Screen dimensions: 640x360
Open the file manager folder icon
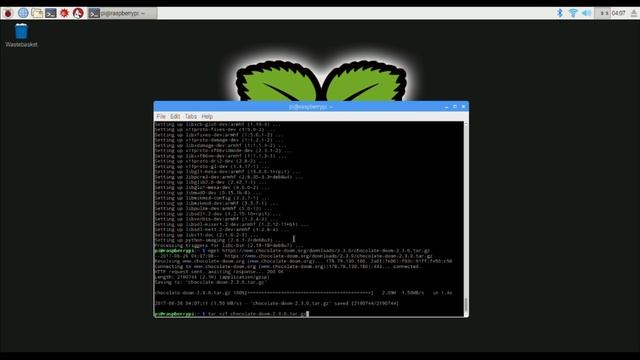coord(37,13)
